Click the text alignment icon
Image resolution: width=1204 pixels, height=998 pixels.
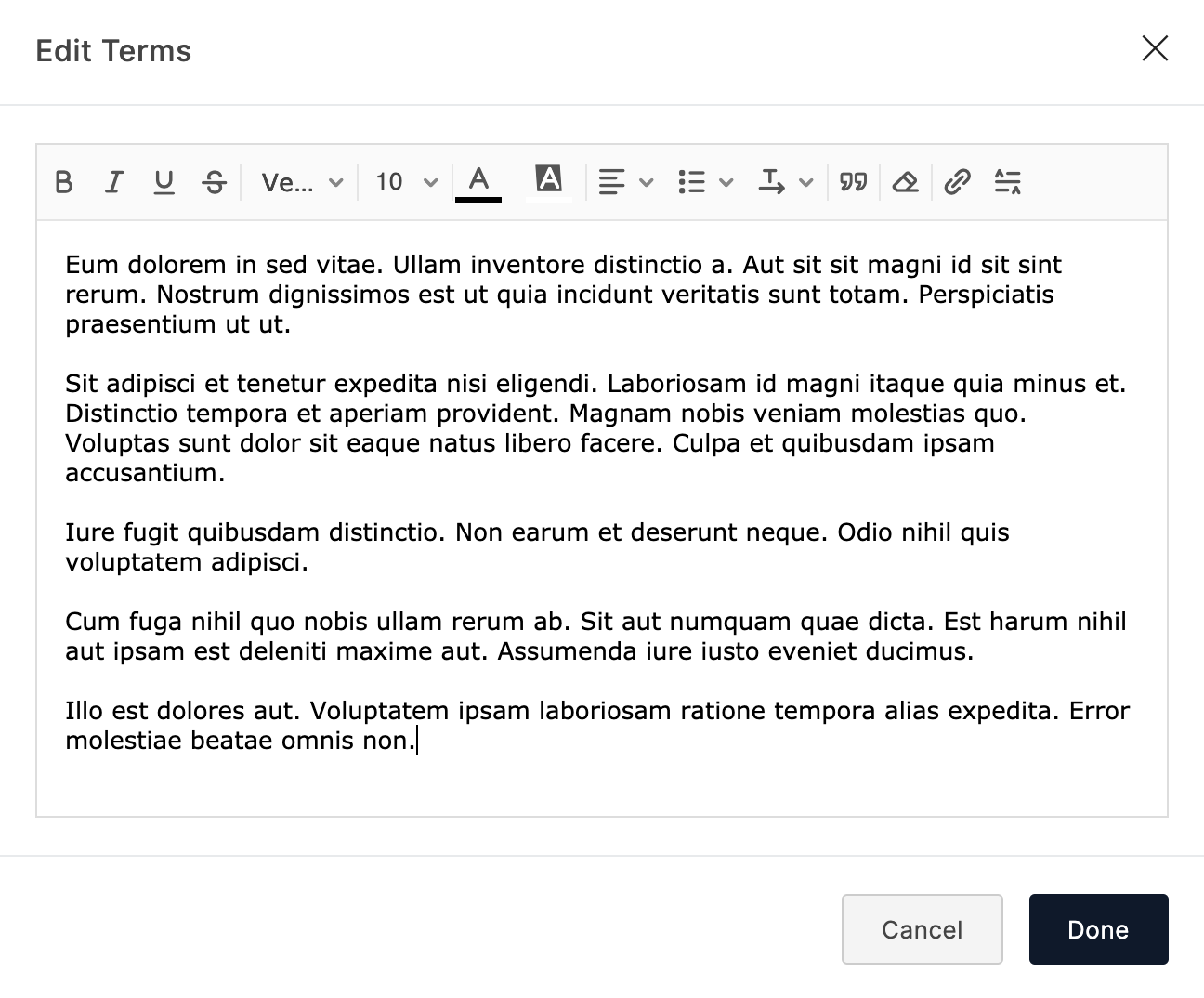tap(611, 182)
